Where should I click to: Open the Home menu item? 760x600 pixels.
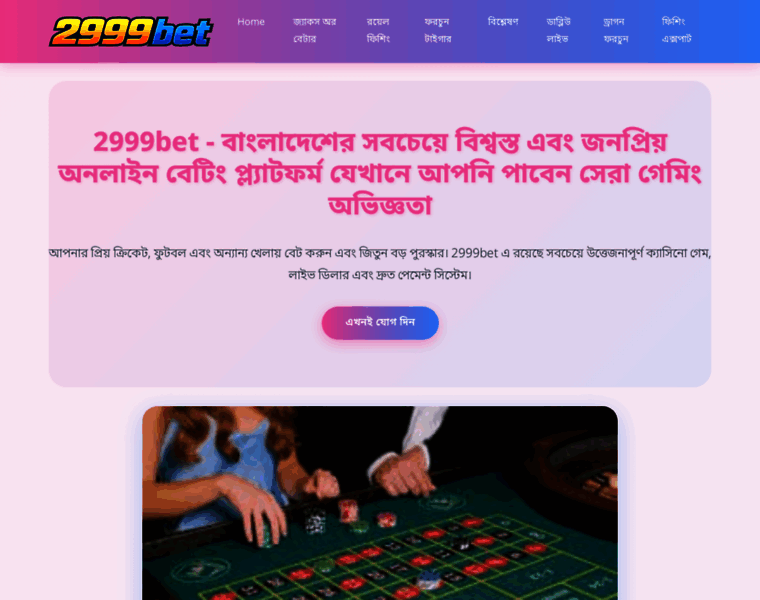[251, 22]
